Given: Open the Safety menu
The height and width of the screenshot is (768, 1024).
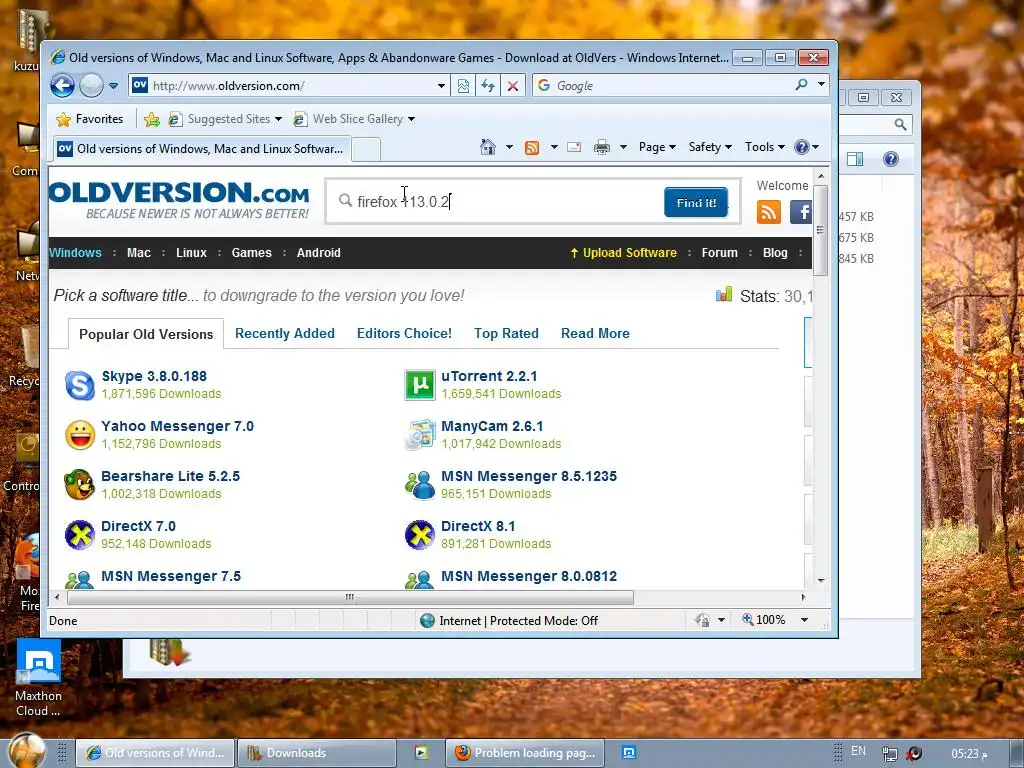Looking at the screenshot, I should (x=710, y=147).
